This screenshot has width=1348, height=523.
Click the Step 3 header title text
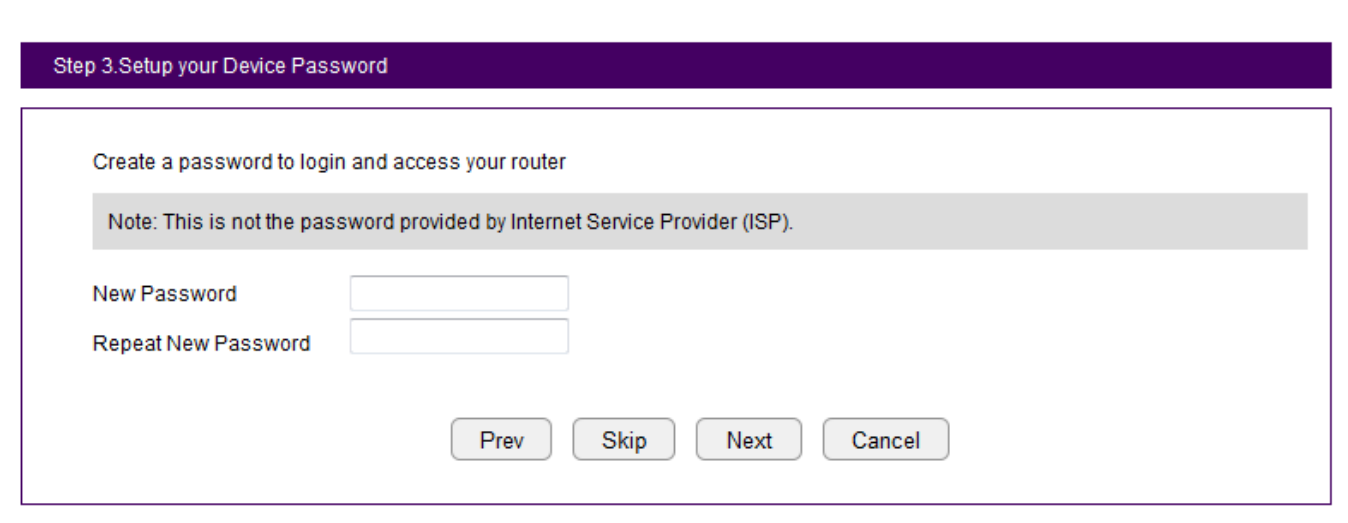[220, 67]
